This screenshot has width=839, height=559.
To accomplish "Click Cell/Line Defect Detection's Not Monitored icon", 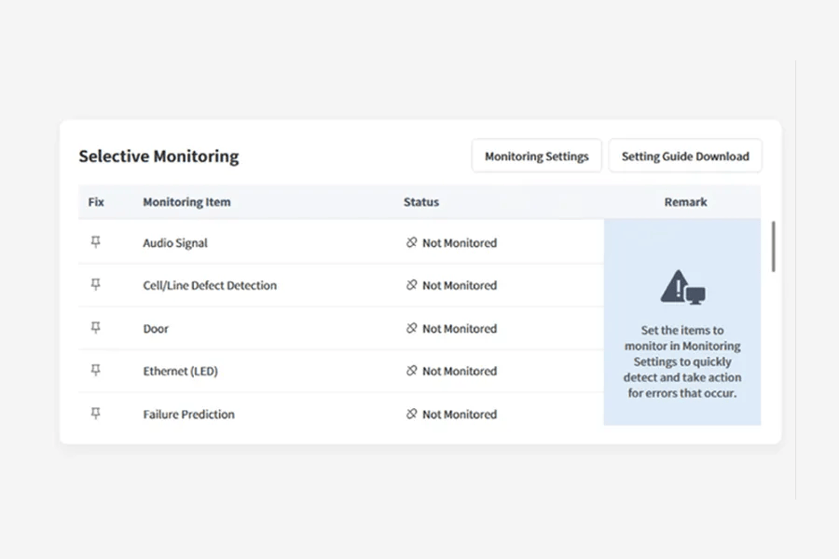I will [x=411, y=285].
